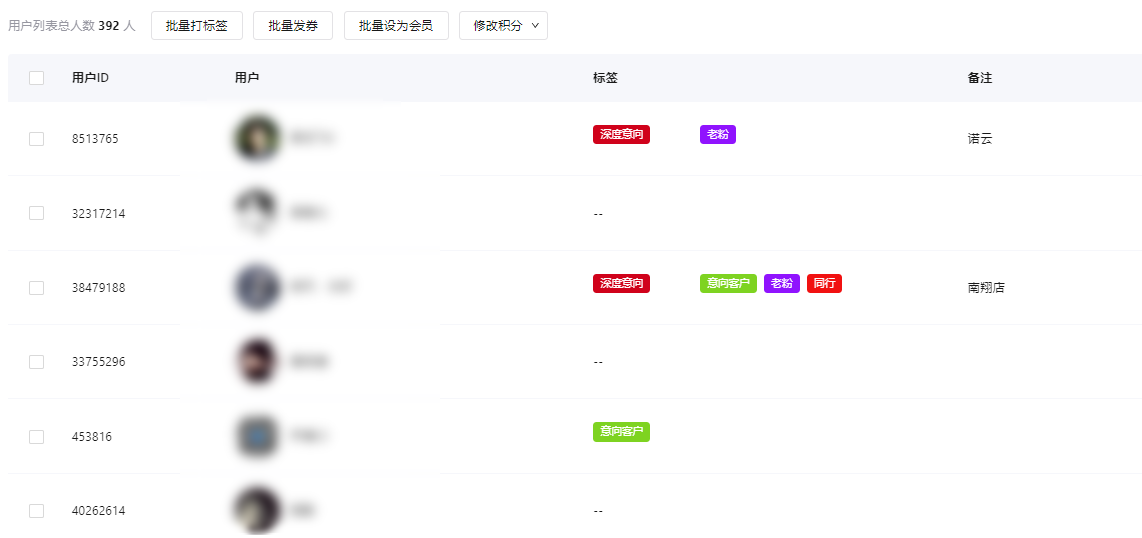Mark the checkbox beside user 453816
The width and height of the screenshot is (1142, 538).
point(37,437)
